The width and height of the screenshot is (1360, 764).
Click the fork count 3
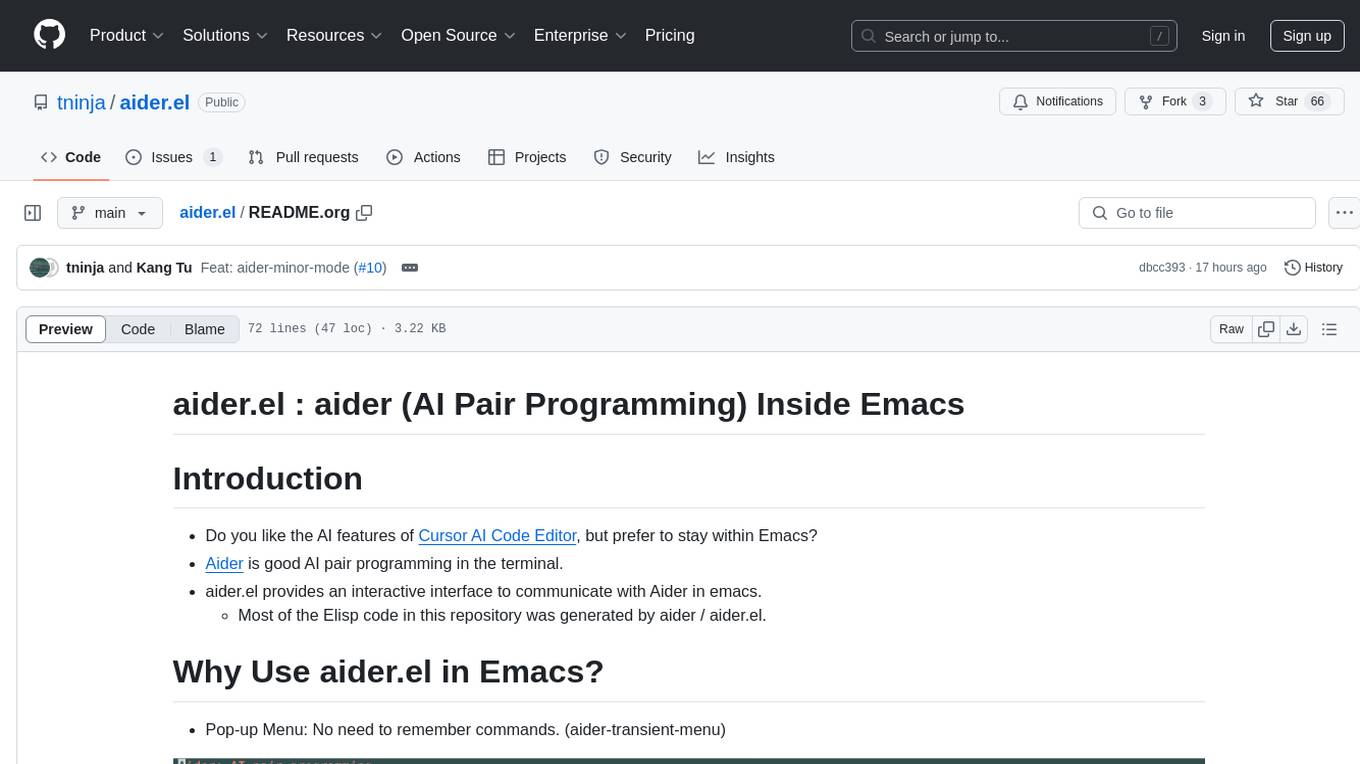coord(1202,101)
